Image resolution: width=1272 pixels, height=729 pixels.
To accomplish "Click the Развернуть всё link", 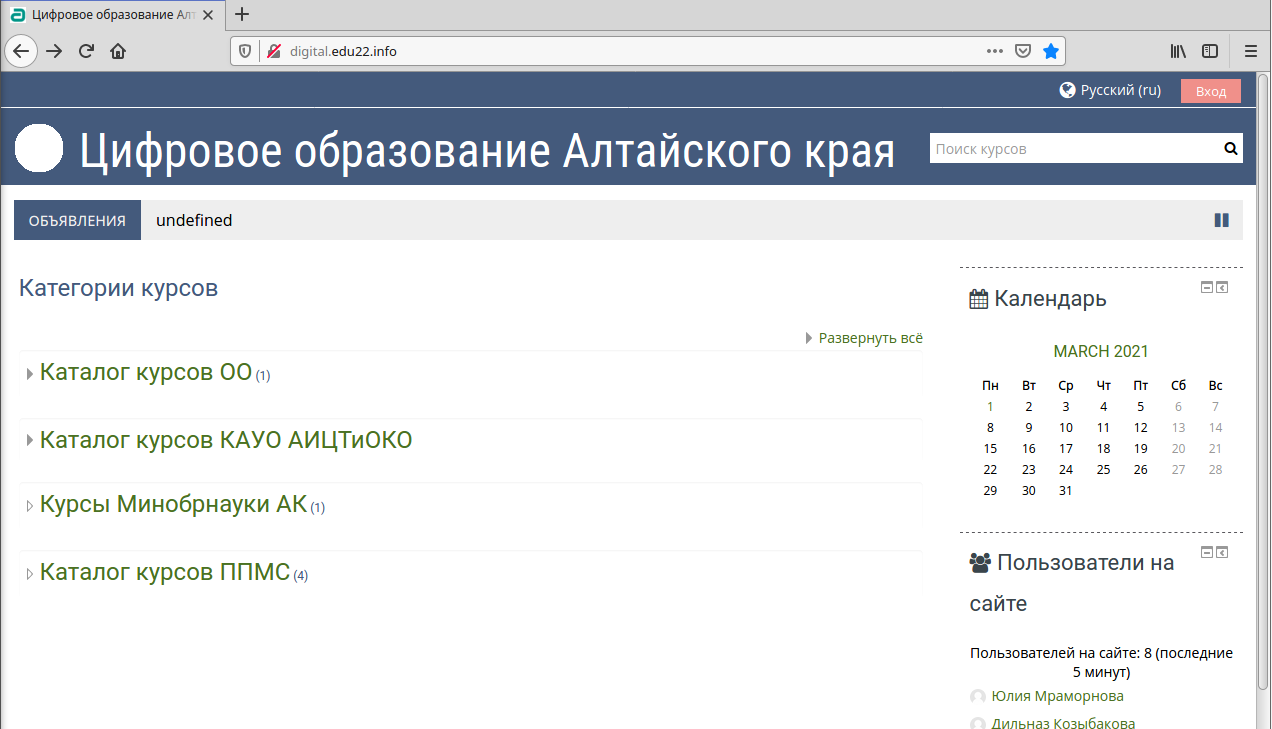I will (869, 338).
